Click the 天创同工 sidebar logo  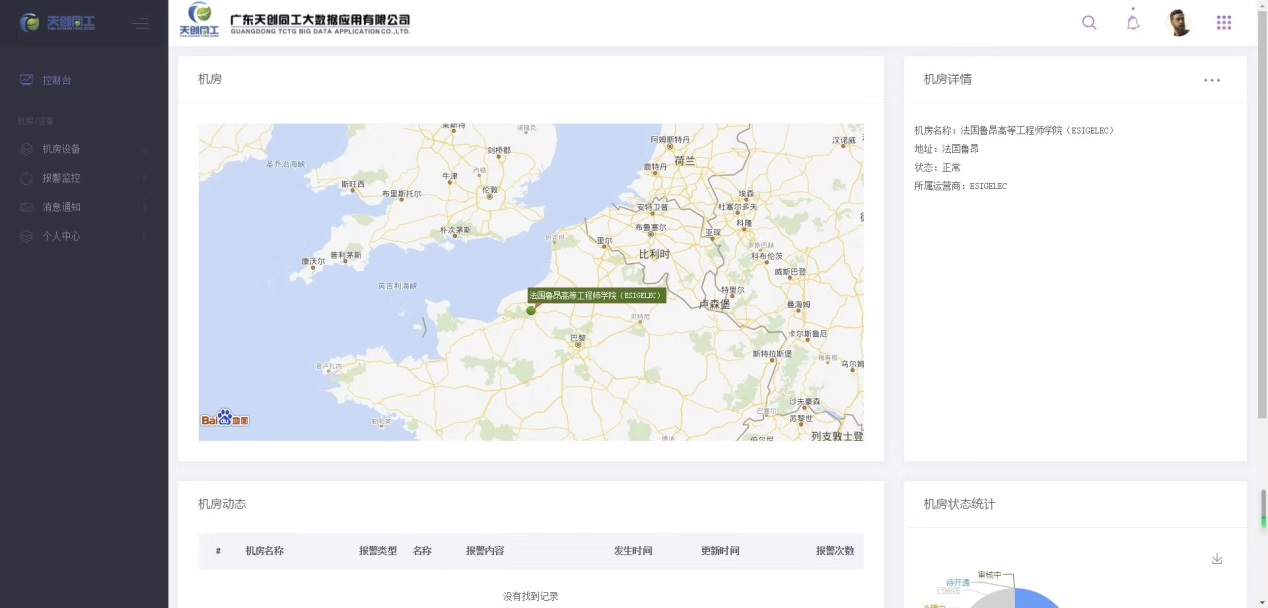[x=56, y=23]
